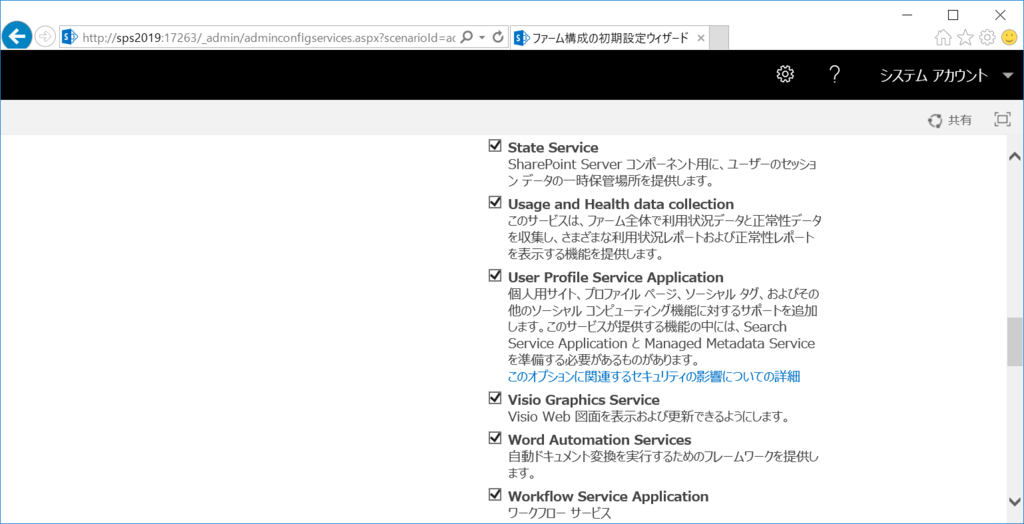The width and height of the screenshot is (1024, 524).
Task: Click the Word Automation Services label
Action: click(x=600, y=440)
